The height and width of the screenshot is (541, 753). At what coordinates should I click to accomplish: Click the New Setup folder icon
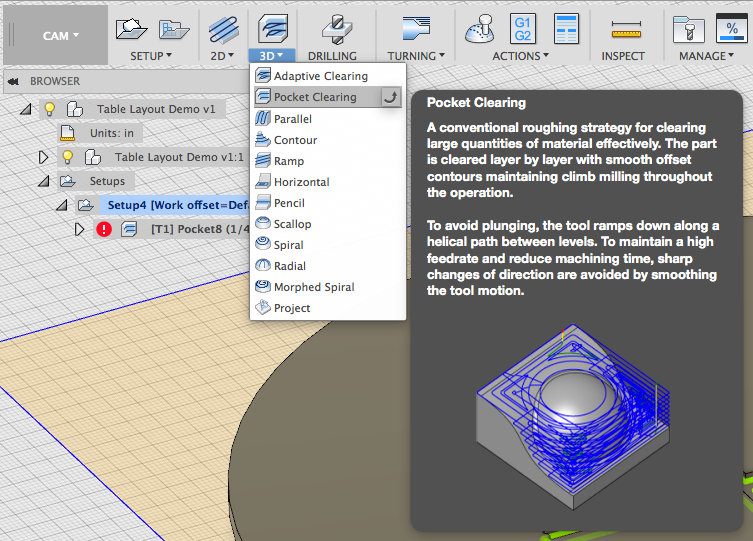click(x=131, y=28)
